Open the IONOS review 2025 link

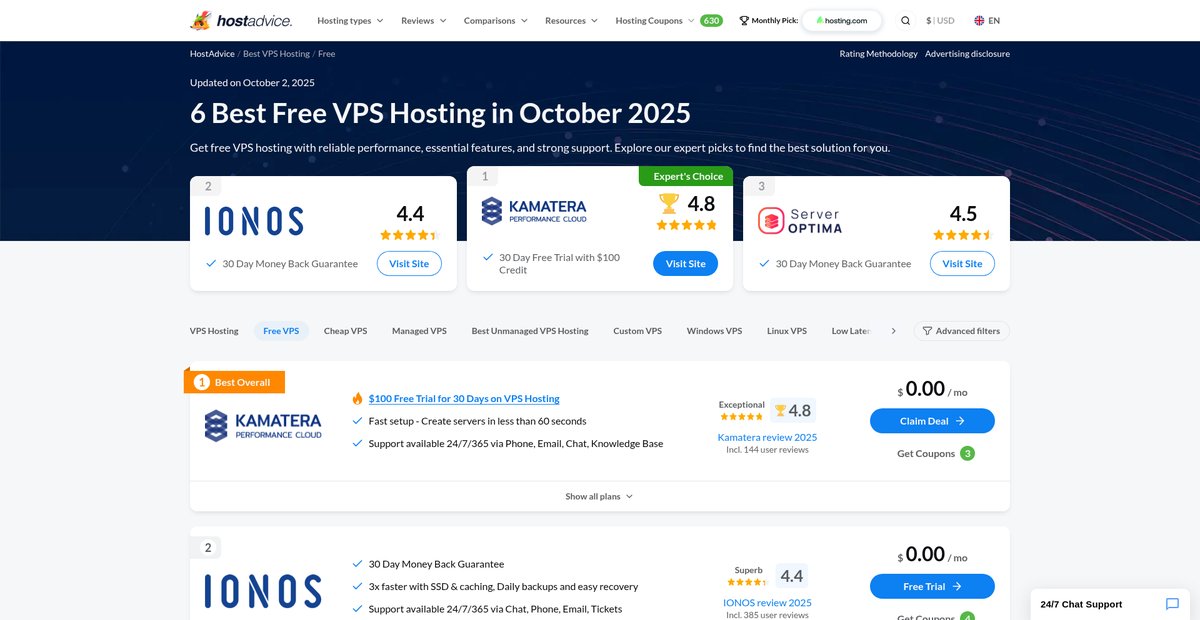[767, 603]
